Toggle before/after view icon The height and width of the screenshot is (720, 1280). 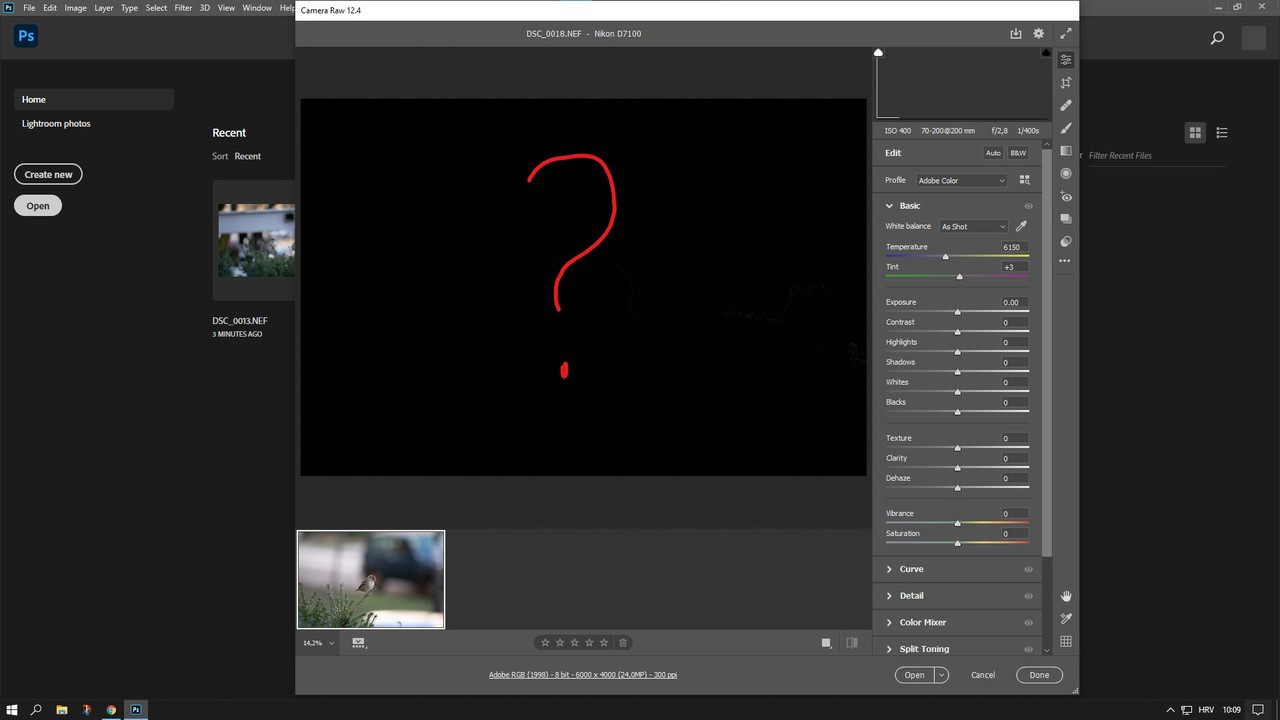pyautogui.click(x=852, y=643)
